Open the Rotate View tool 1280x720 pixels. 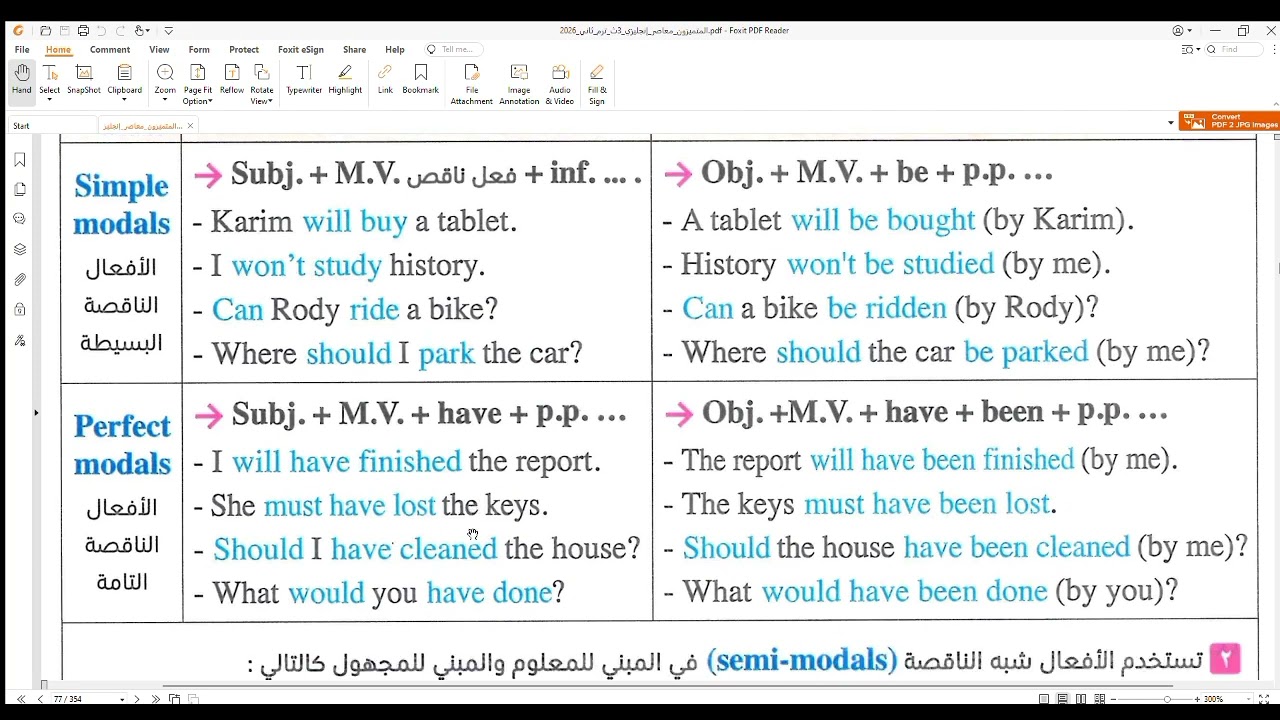click(x=262, y=84)
